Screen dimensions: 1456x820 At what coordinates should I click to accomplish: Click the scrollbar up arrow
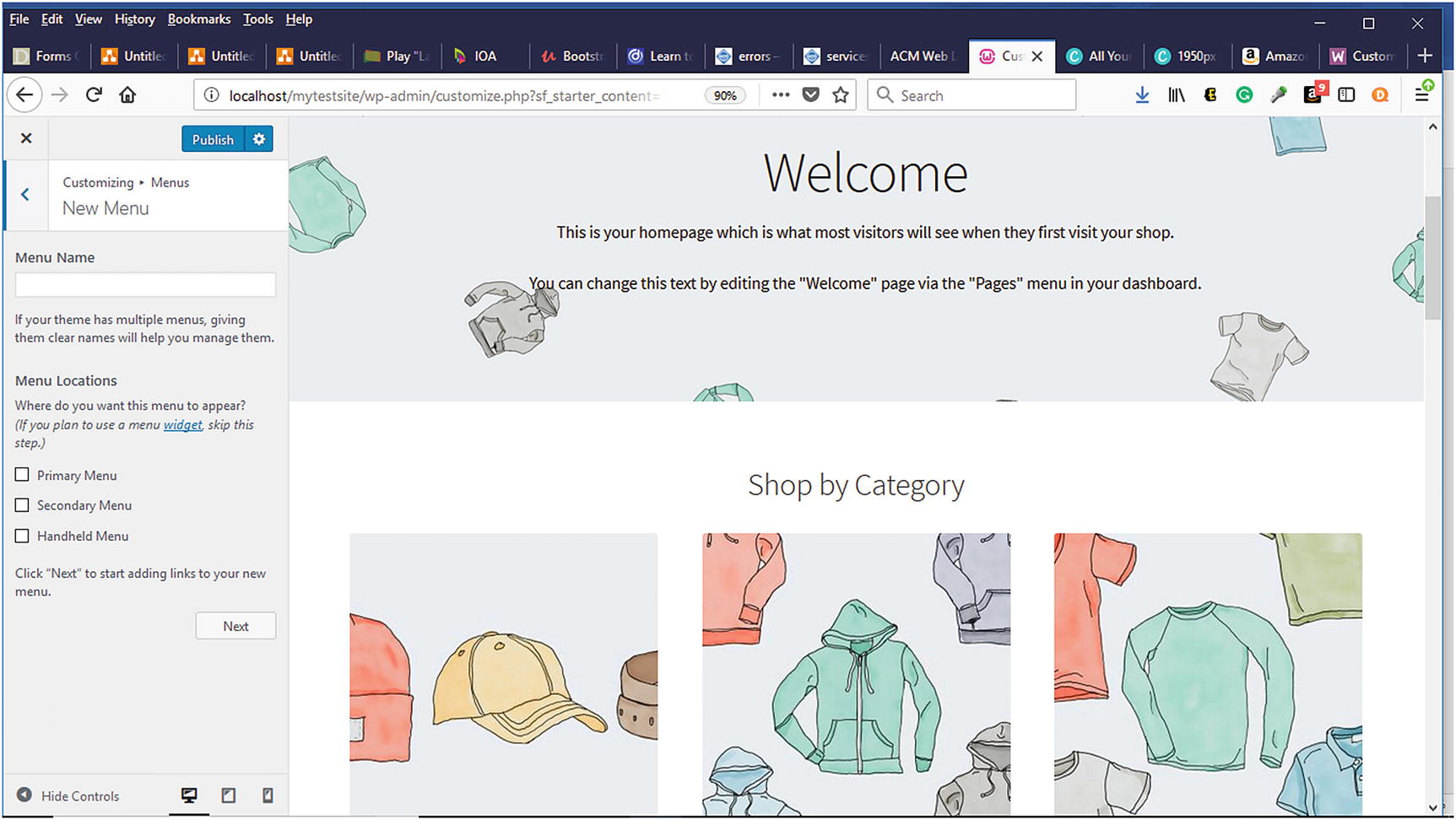[x=1432, y=127]
